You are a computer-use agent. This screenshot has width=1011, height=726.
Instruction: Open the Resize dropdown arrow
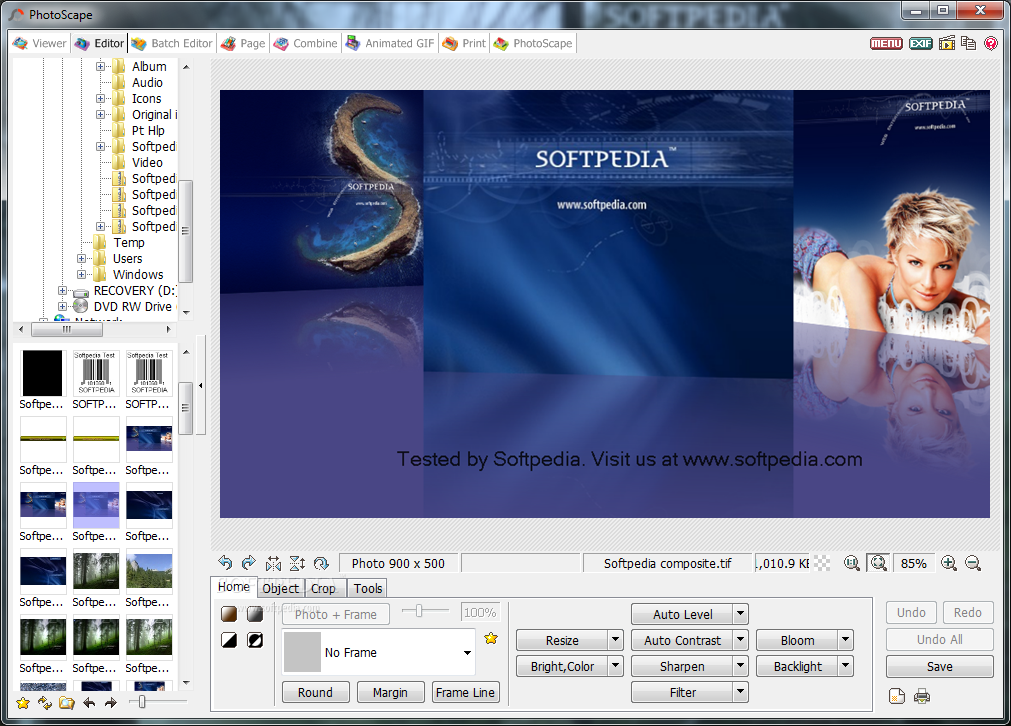pyautogui.click(x=616, y=640)
